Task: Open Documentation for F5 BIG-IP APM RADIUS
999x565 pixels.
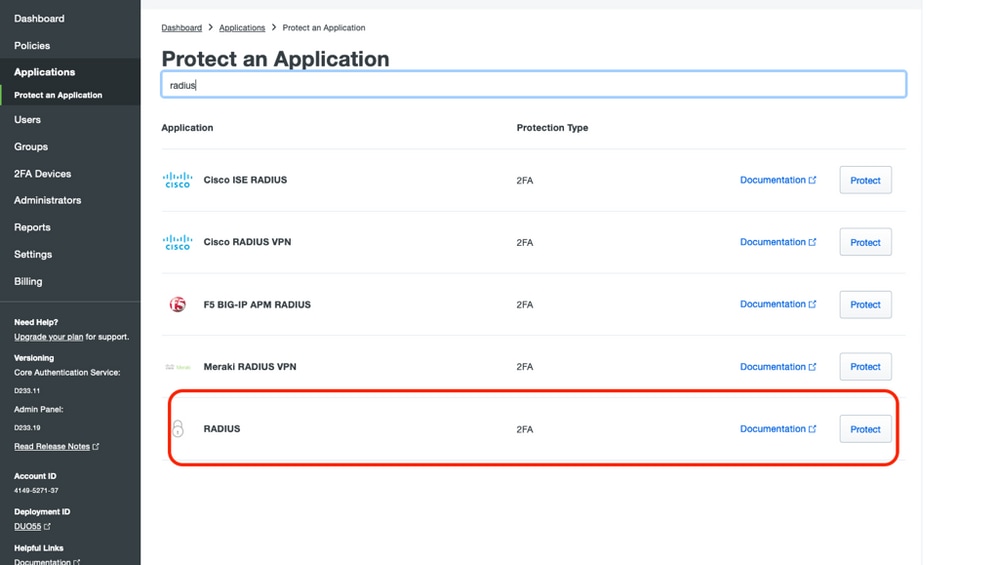Action: (x=778, y=304)
